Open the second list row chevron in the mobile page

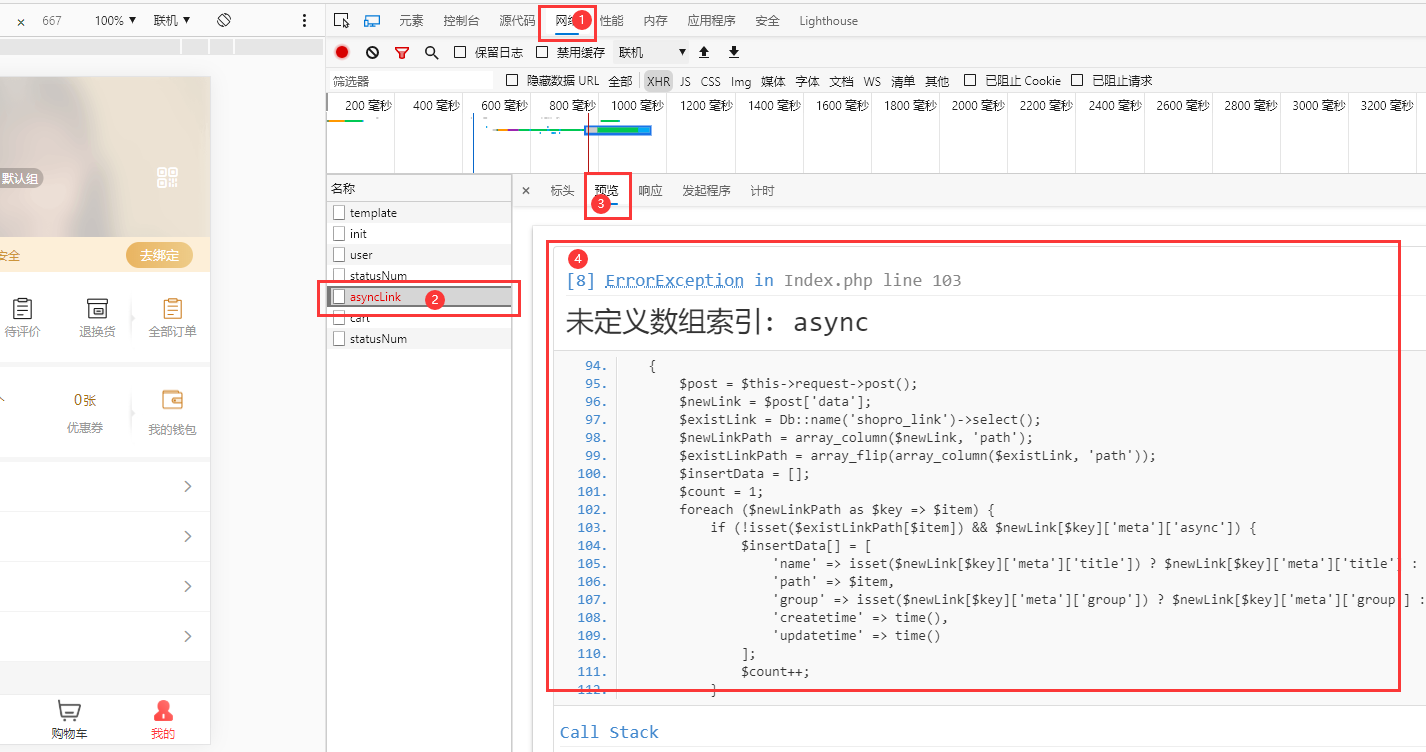tap(188, 537)
